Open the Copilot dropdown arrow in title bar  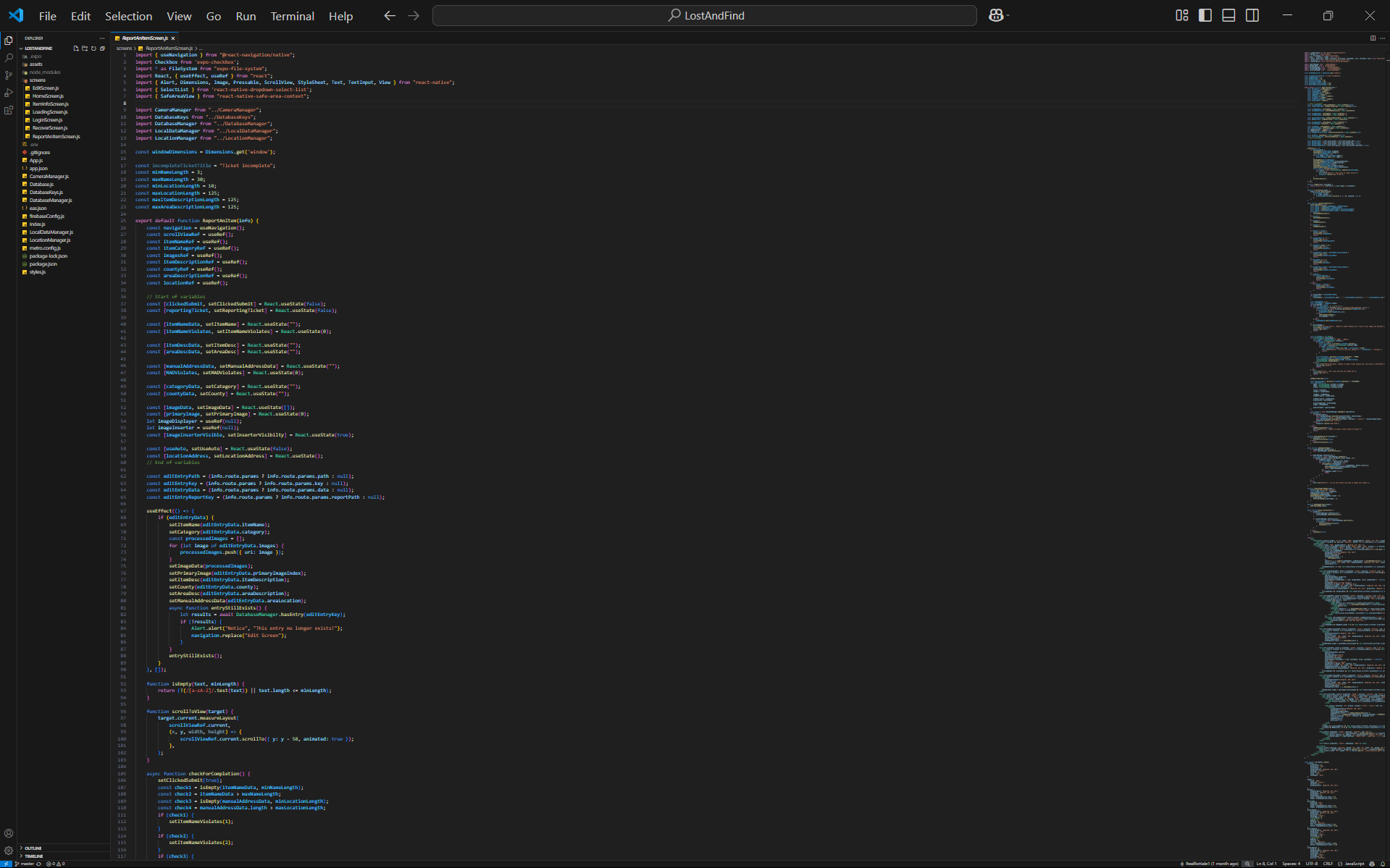coord(1008,16)
